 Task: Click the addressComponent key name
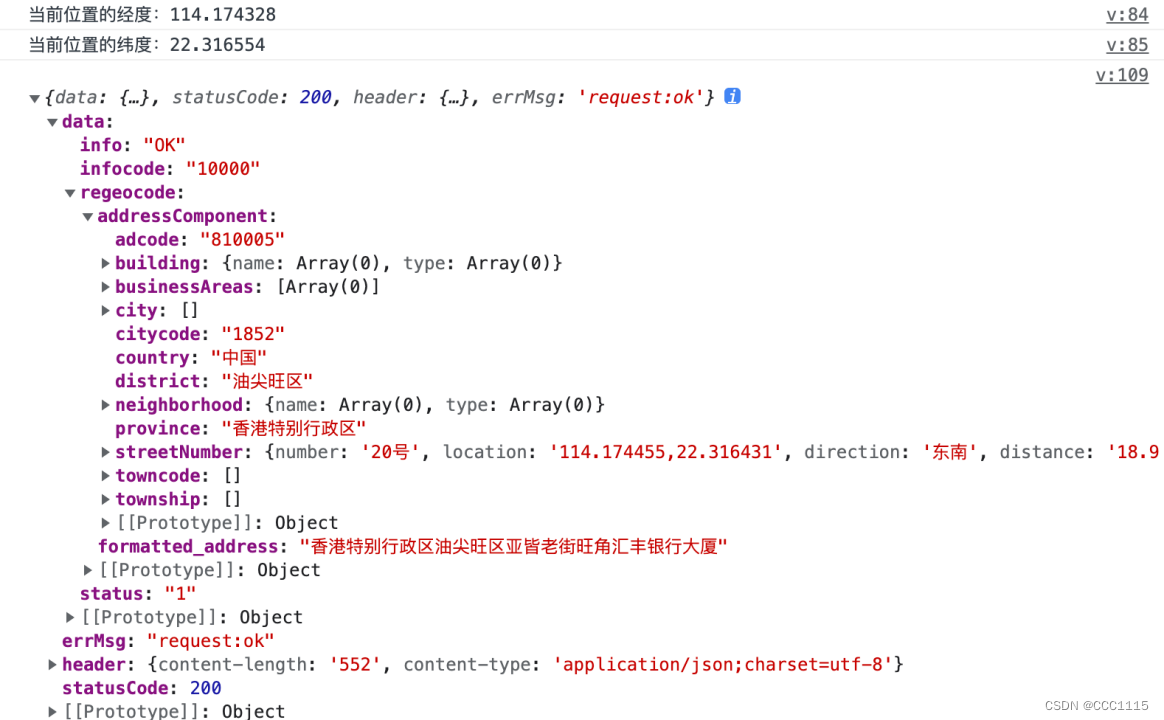coord(183,216)
